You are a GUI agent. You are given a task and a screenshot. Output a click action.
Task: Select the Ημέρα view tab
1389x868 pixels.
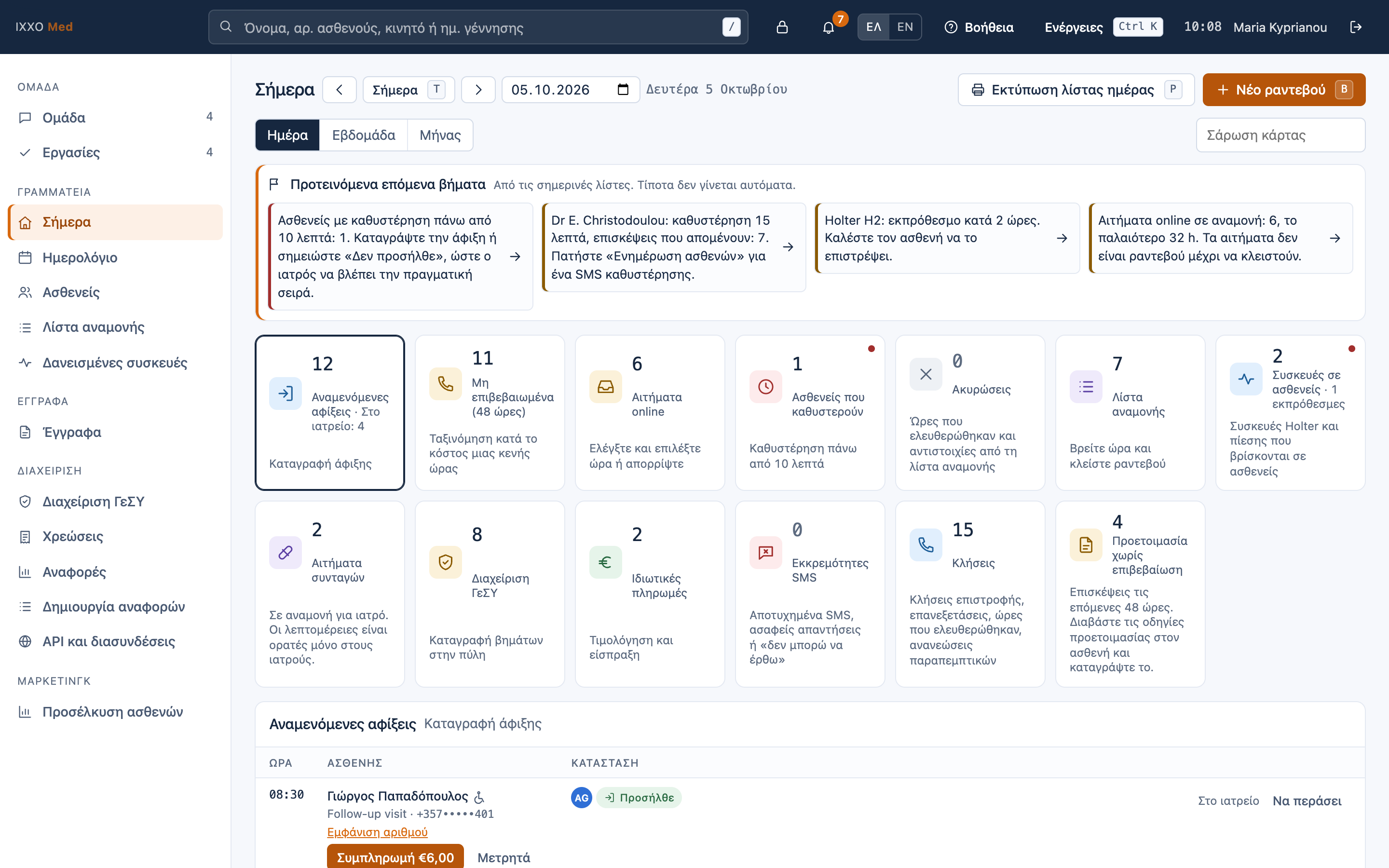tap(287, 135)
